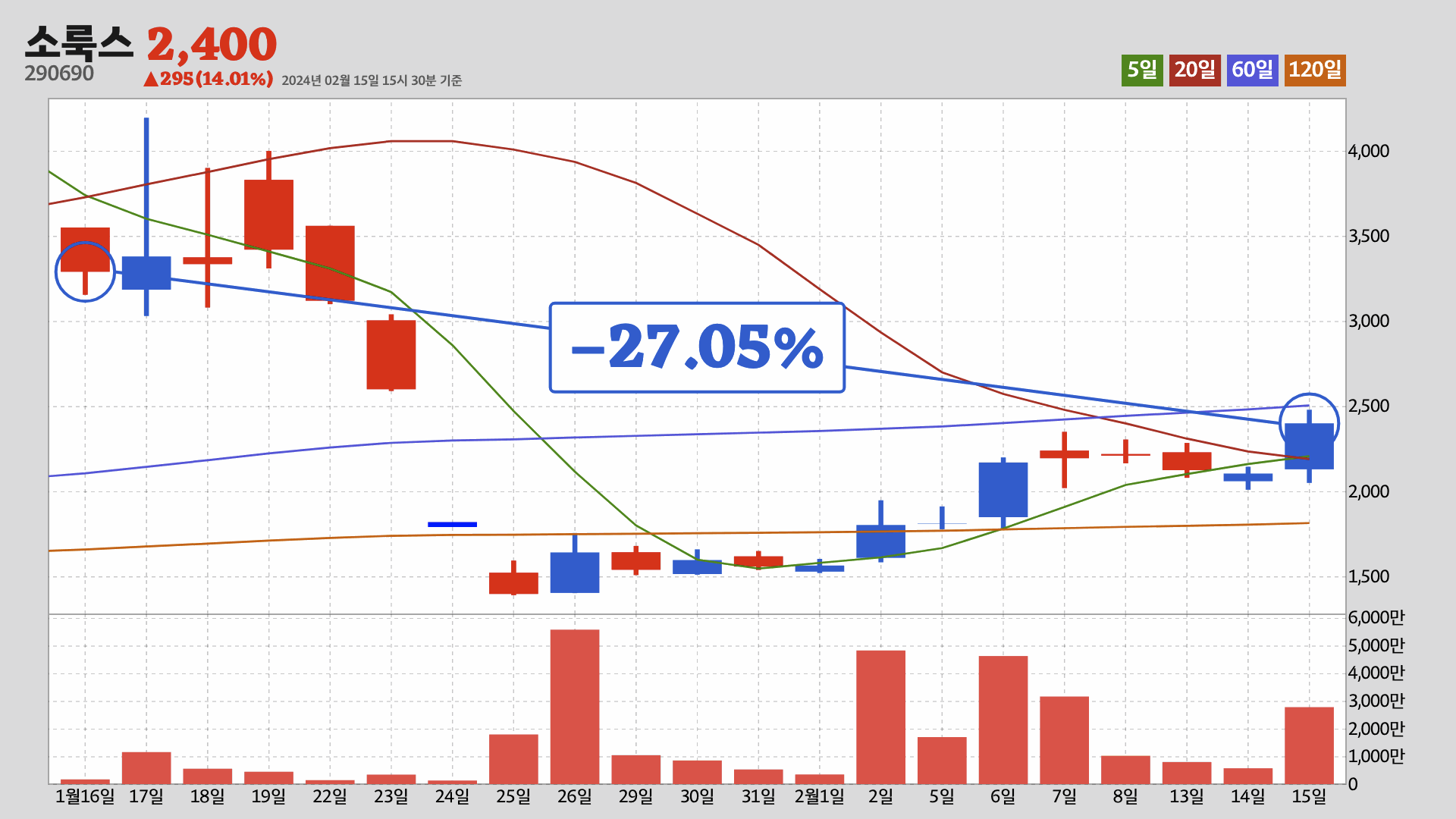
Task: Click the 19일 date label
Action: 268,797
